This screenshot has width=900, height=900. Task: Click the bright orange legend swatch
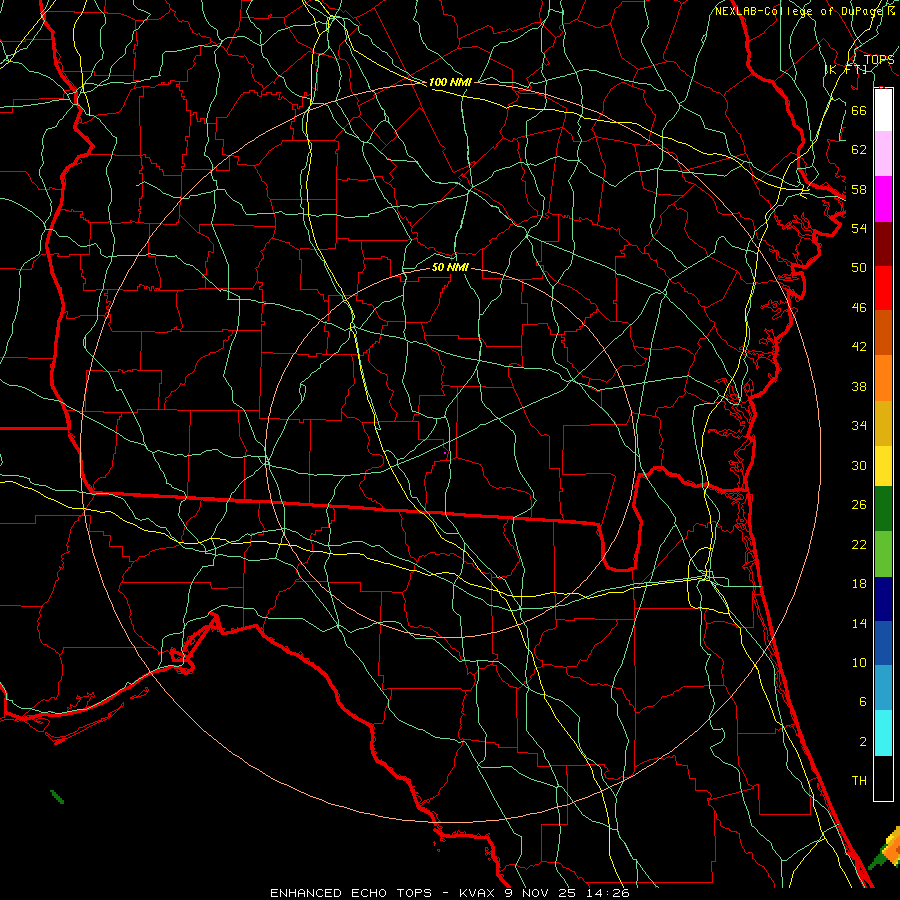[x=883, y=377]
